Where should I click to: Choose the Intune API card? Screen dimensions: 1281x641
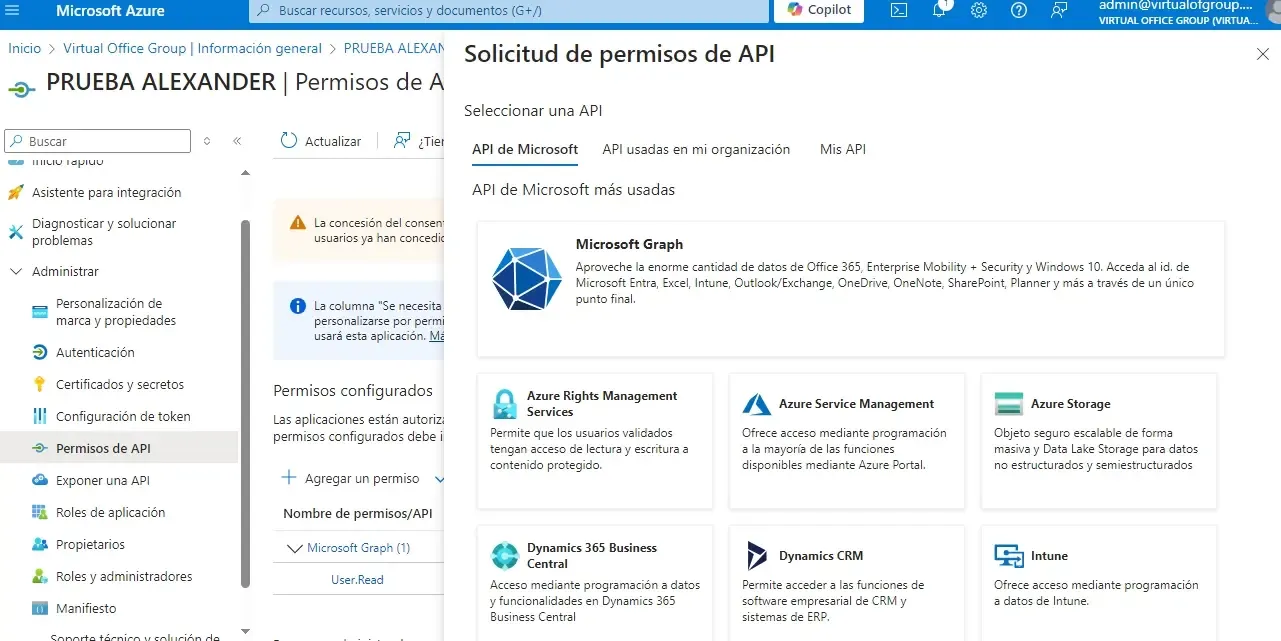[1098, 582]
